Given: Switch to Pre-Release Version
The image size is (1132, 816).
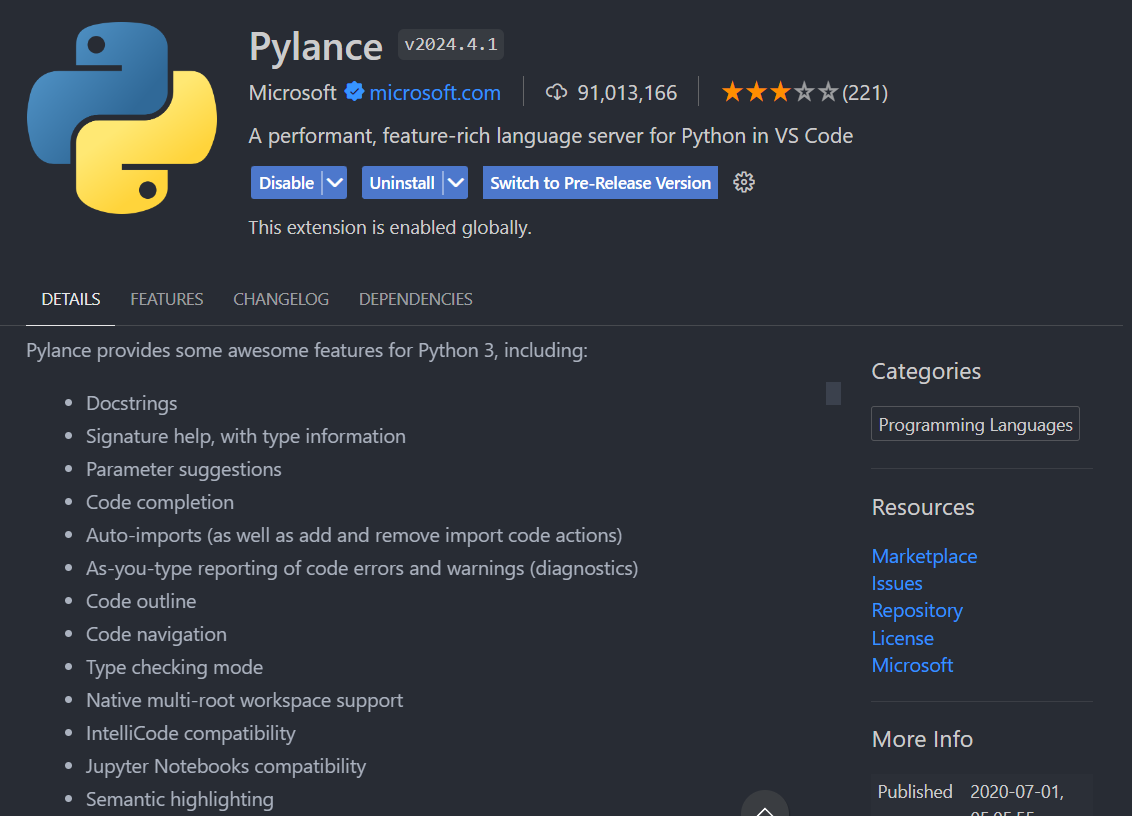Looking at the screenshot, I should click(x=600, y=183).
